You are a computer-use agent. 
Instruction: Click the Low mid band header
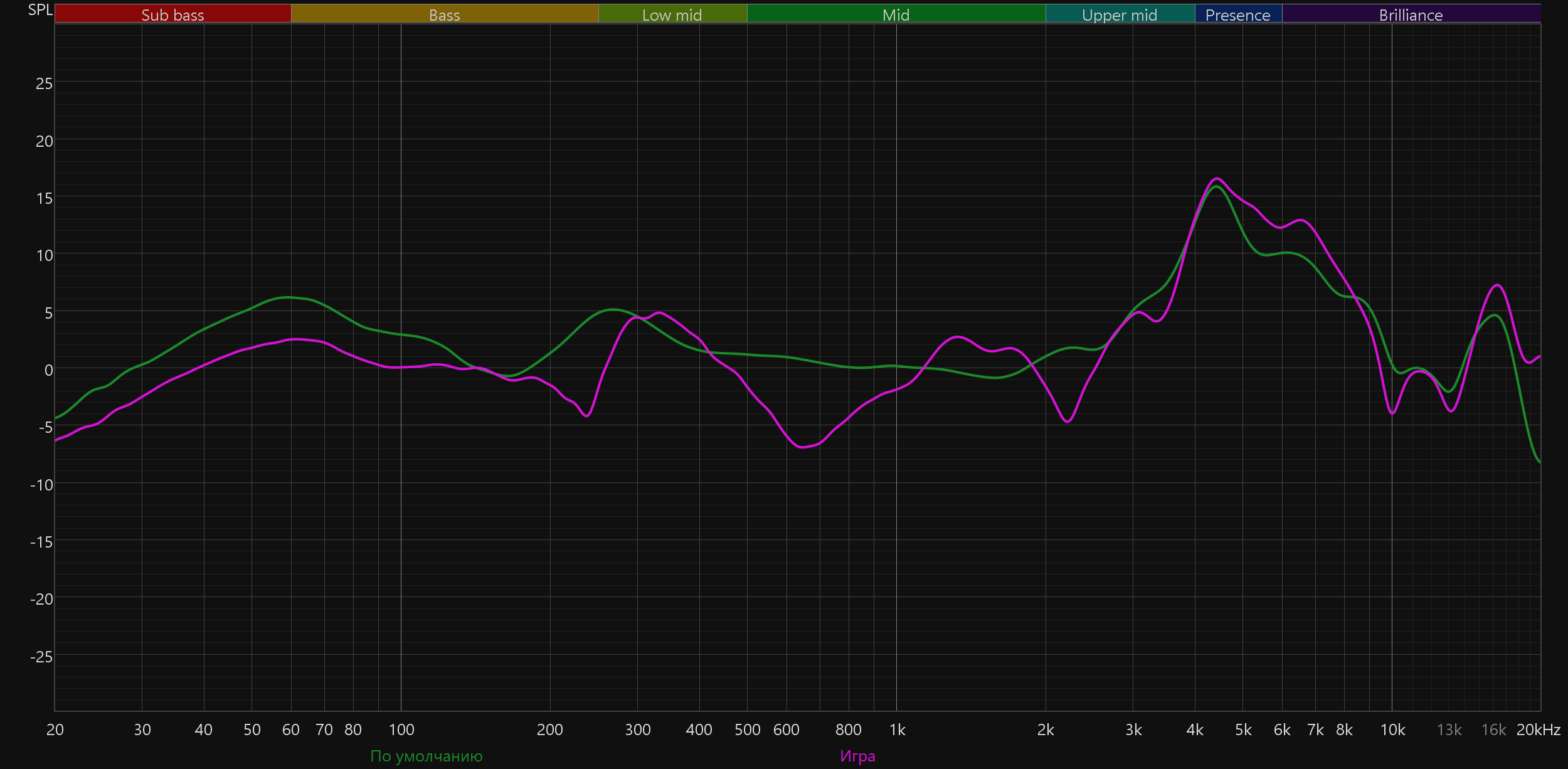pos(672,14)
